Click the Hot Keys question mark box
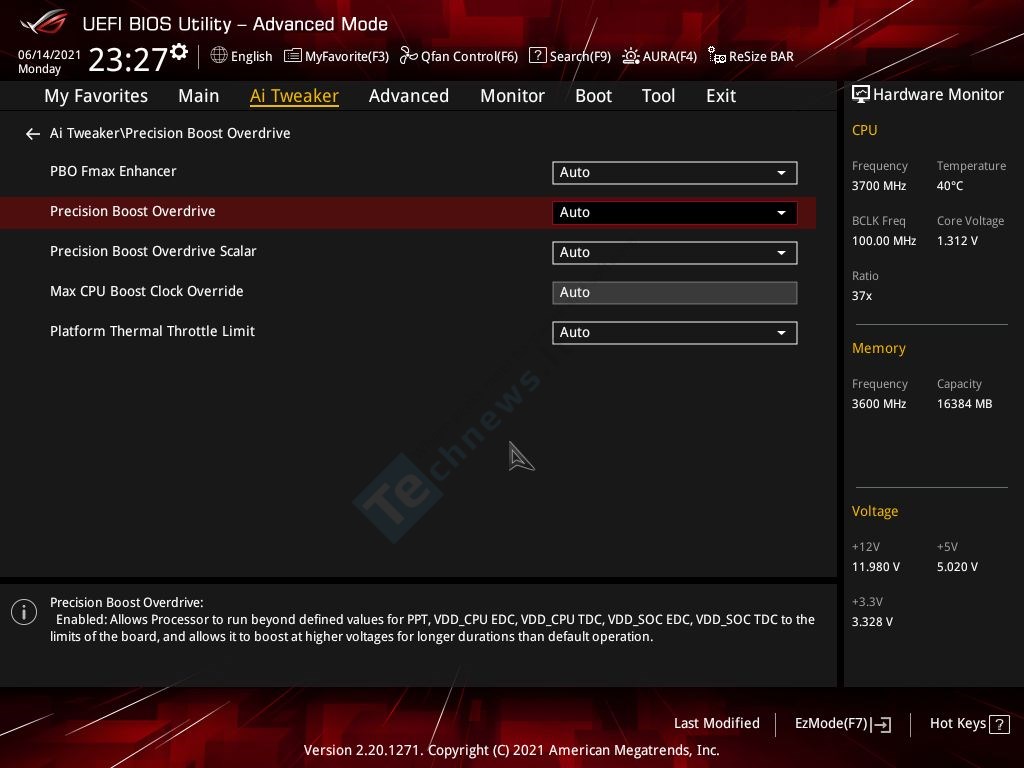 click(x=999, y=724)
